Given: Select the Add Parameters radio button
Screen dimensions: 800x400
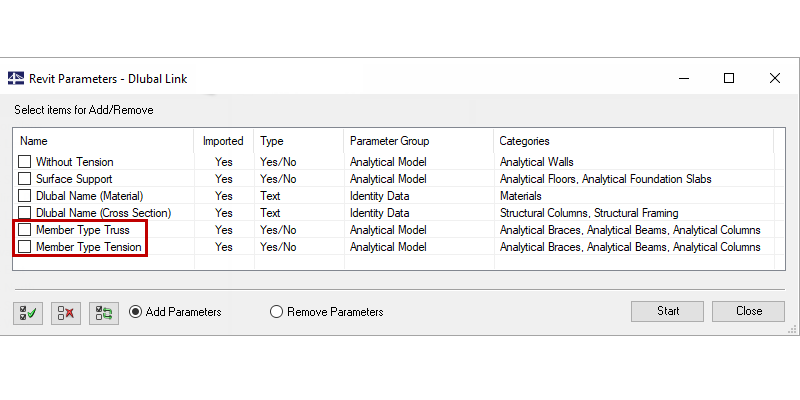Looking at the screenshot, I should 136,312.
